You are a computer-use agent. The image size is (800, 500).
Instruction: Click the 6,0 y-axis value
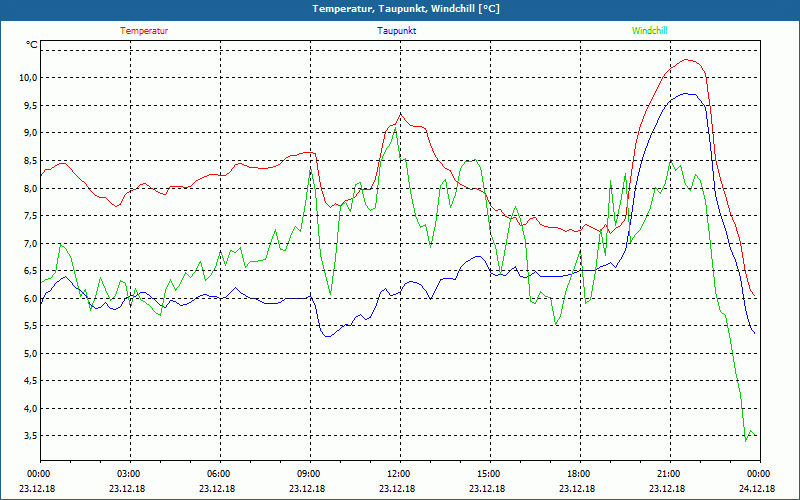[30, 298]
